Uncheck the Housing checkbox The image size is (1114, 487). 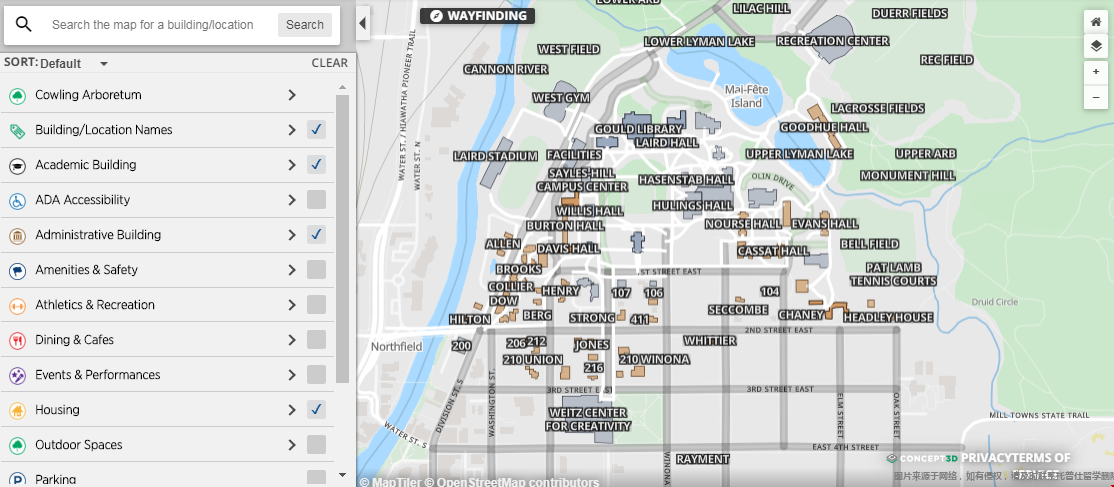pyautogui.click(x=316, y=410)
